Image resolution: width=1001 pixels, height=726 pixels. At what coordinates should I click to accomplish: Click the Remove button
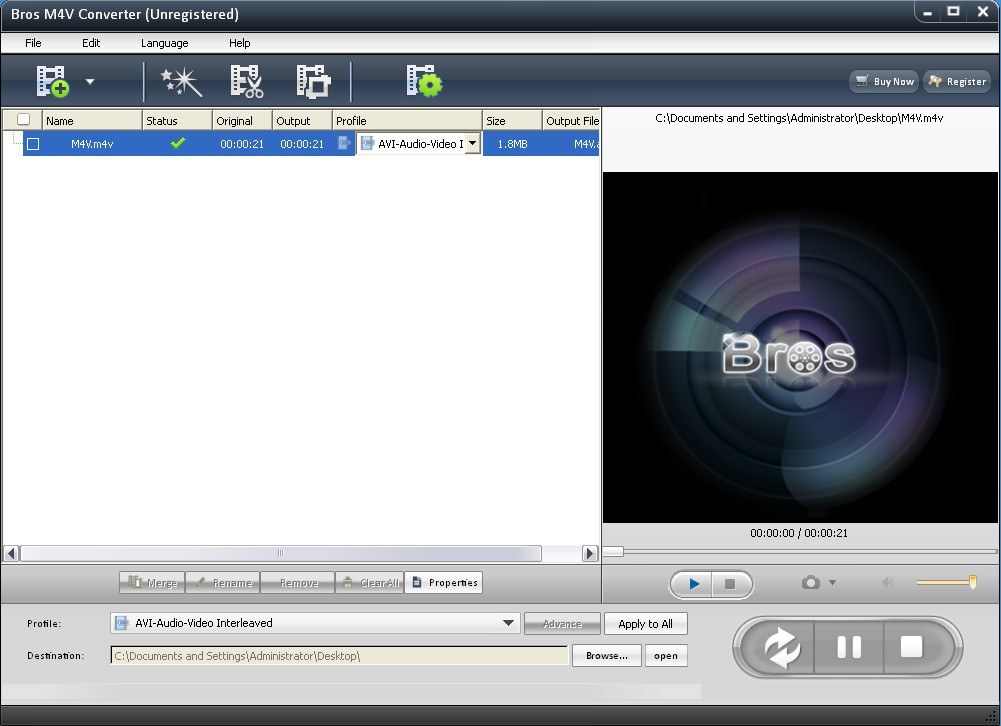click(298, 582)
